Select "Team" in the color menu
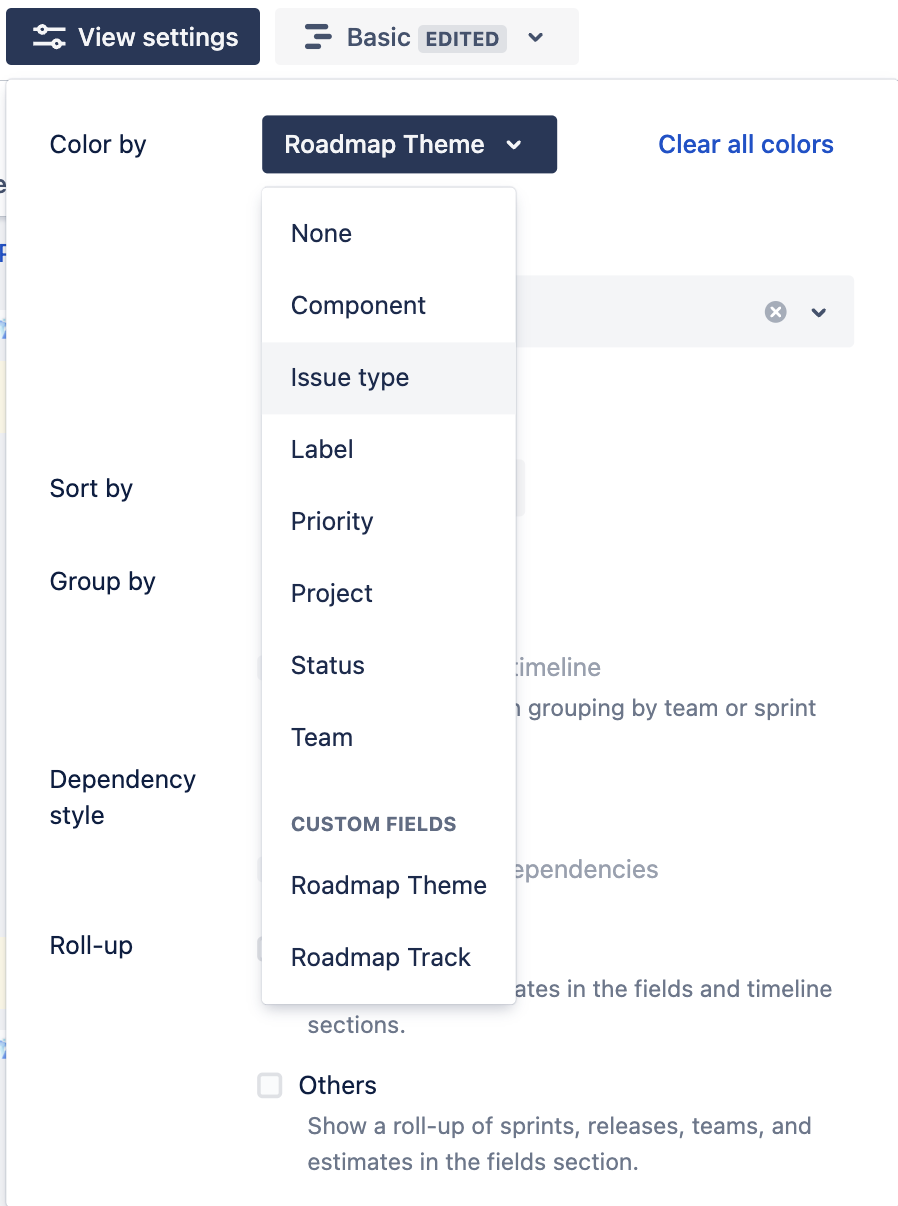 [x=322, y=737]
